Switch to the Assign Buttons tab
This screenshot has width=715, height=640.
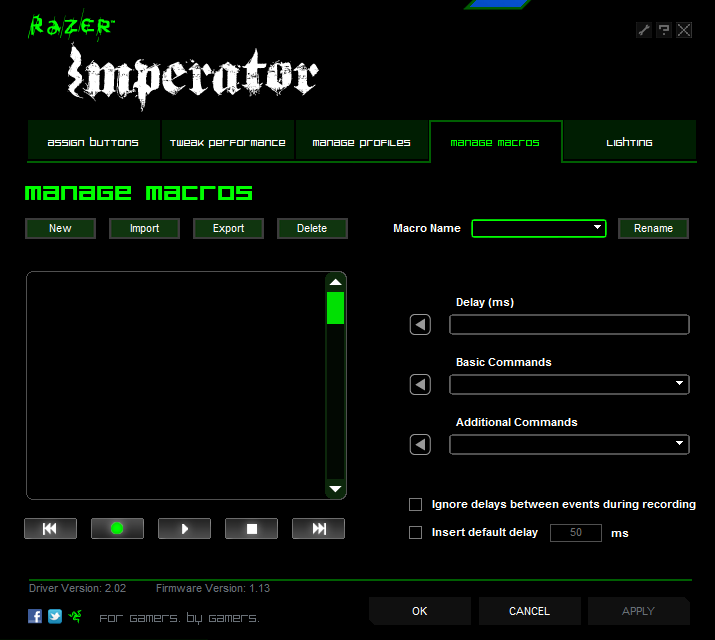(x=93, y=142)
